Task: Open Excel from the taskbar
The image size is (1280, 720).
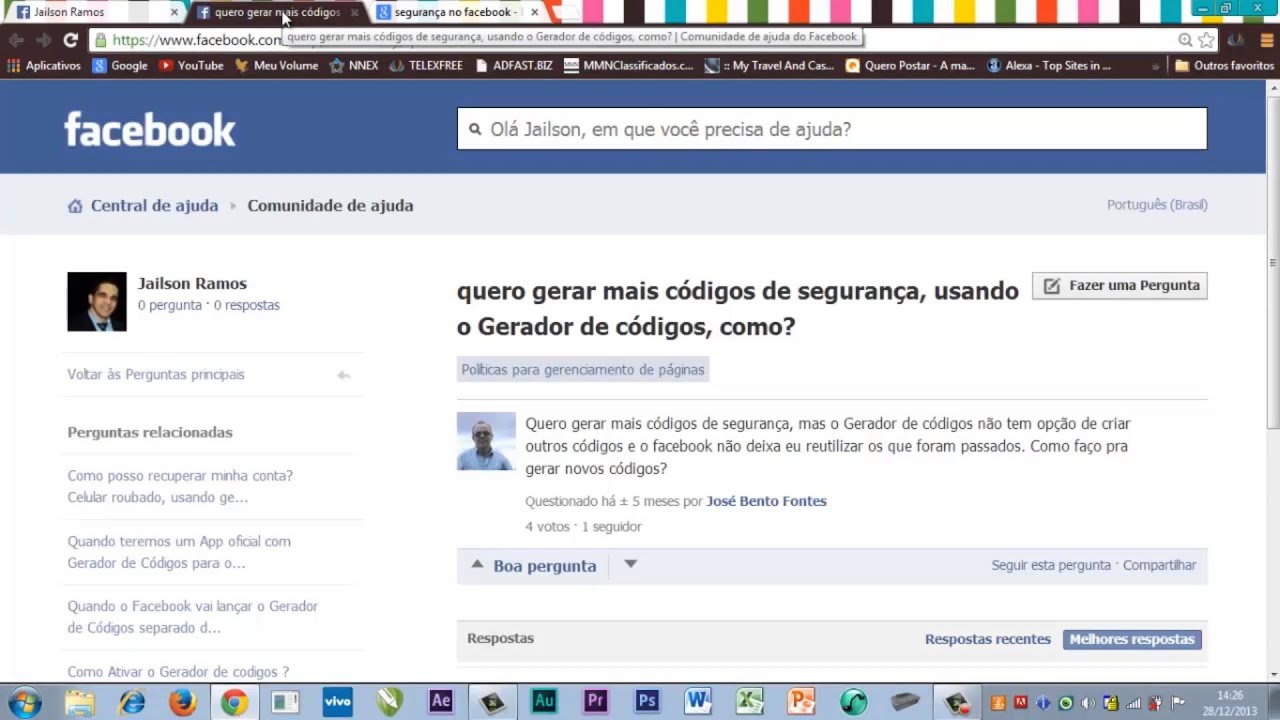Action: [750, 701]
